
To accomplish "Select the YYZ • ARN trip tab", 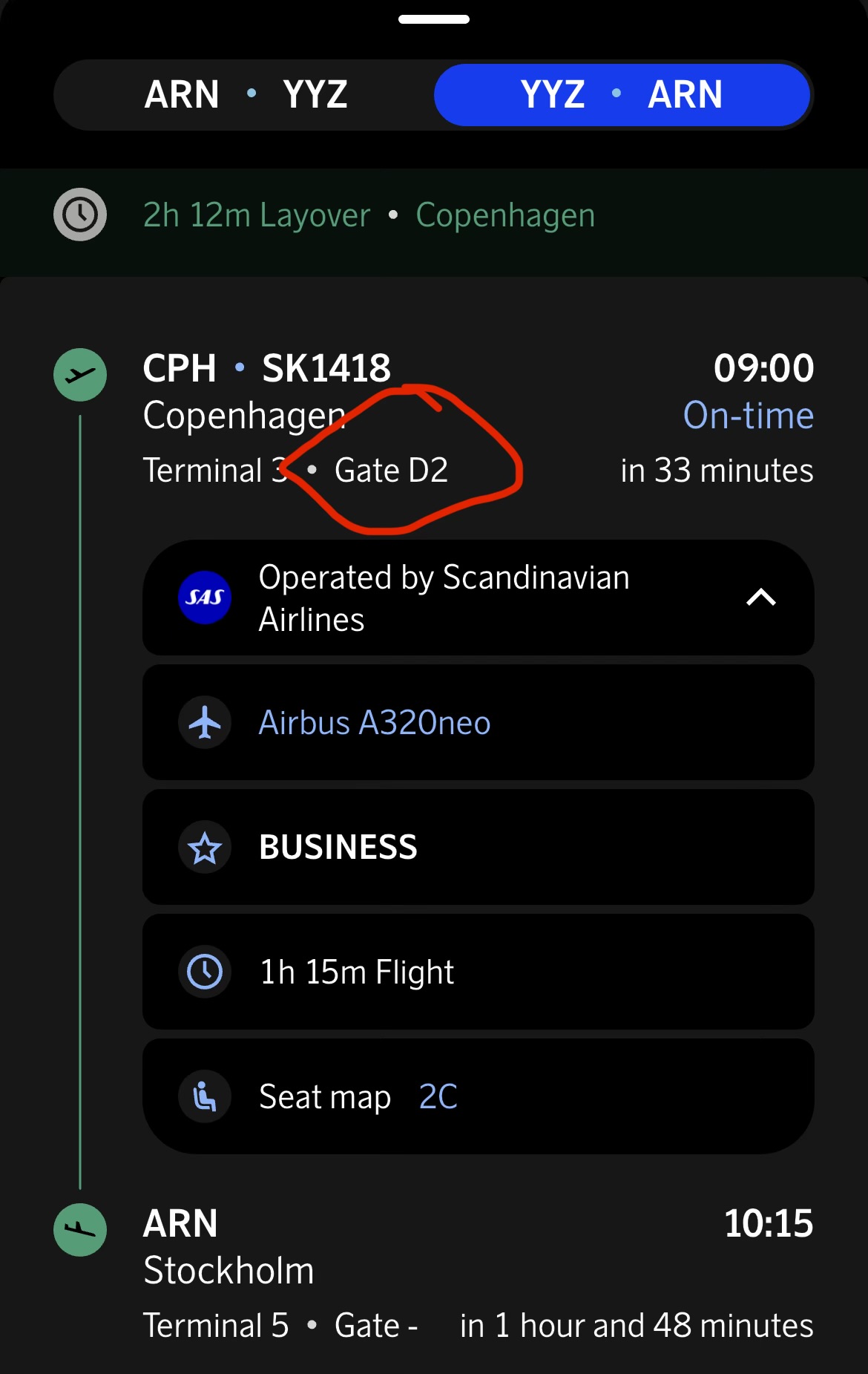I will [622, 95].
